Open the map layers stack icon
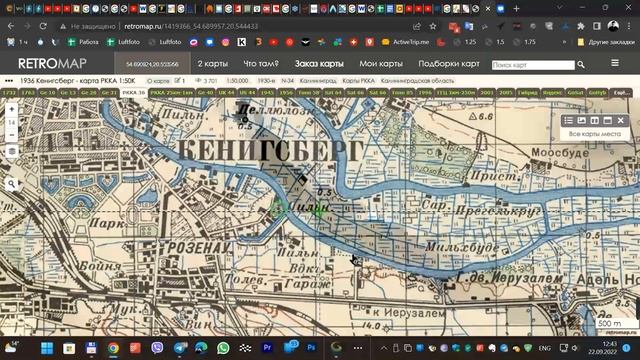640x360 pixels. point(11,151)
